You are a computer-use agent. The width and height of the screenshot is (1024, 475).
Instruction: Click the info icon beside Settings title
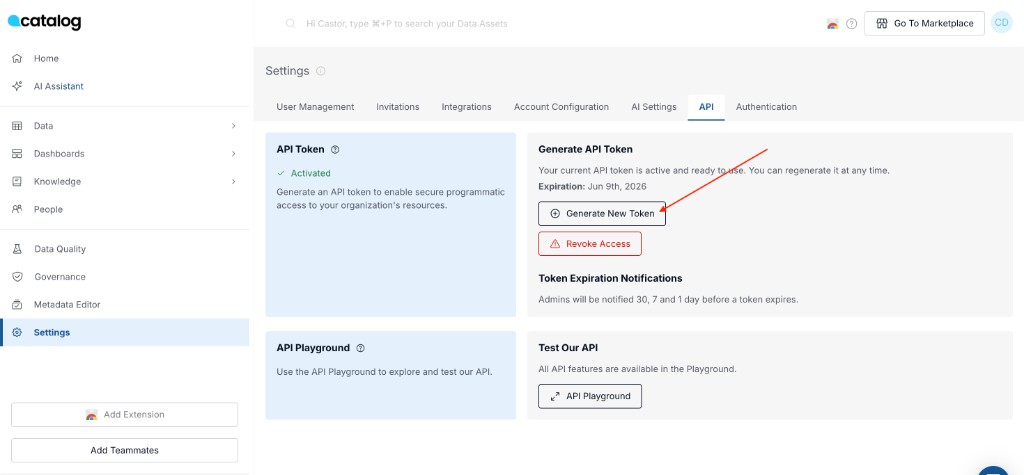pos(321,71)
